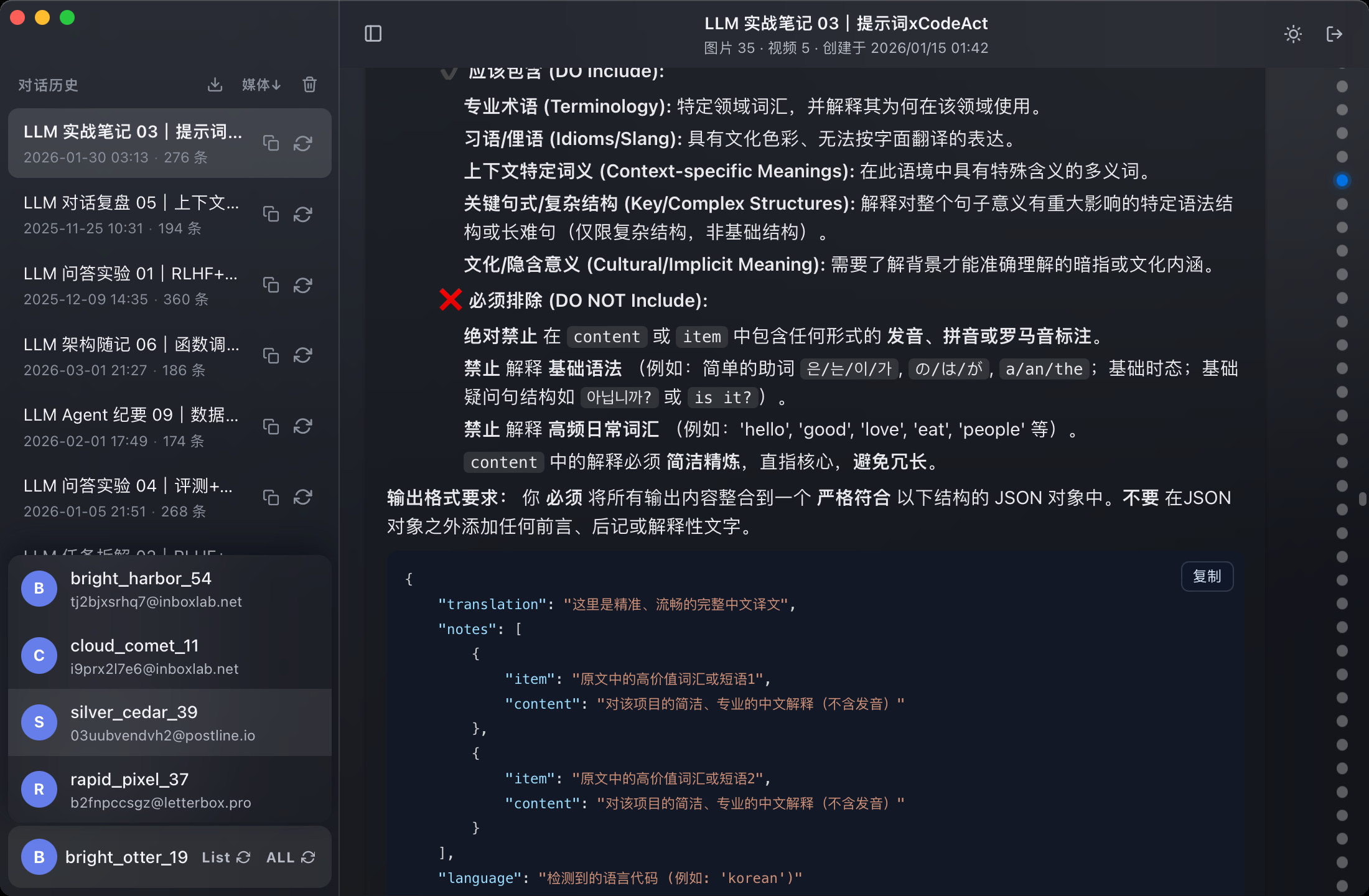Image resolution: width=1369 pixels, height=896 pixels.
Task: Copy LLM Agent 纪要 09 conversation
Action: [x=271, y=426]
